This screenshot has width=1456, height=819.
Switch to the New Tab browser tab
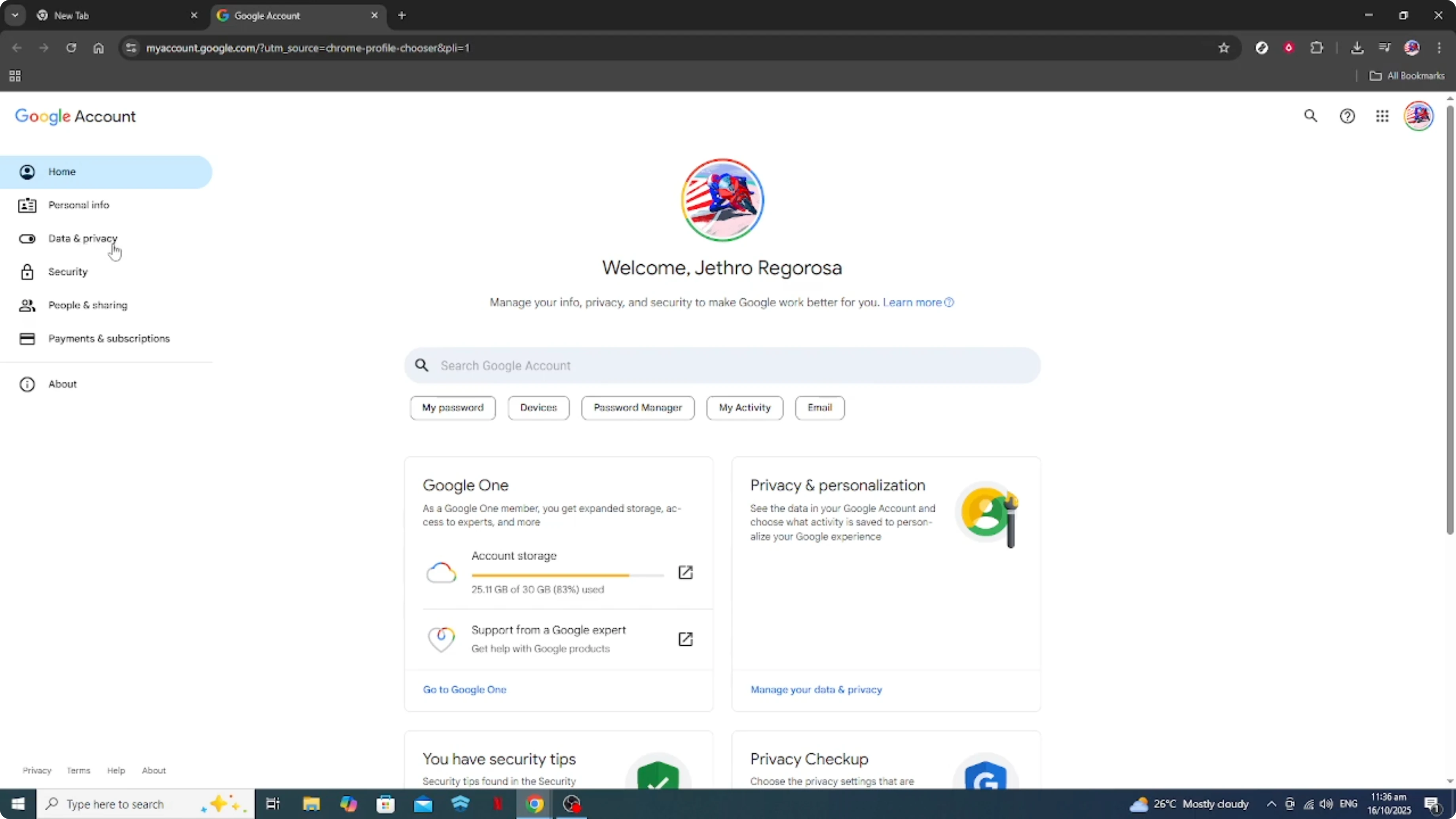113,16
